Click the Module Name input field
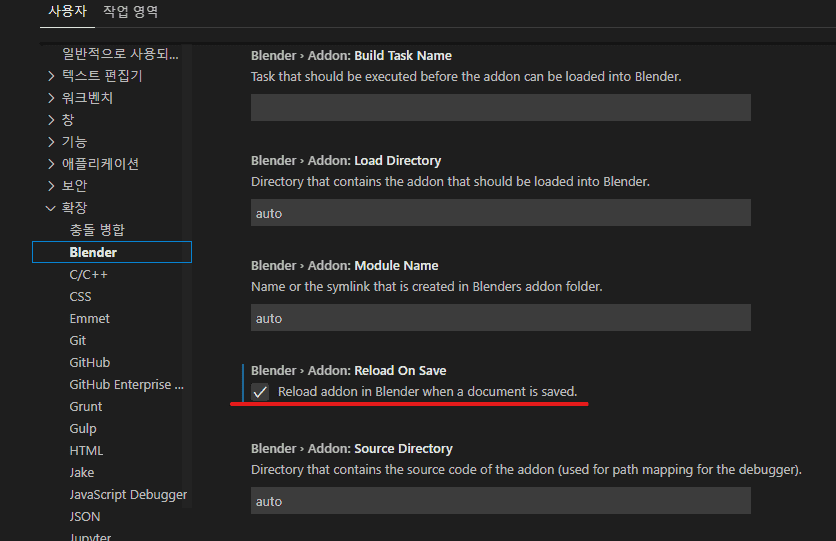836x541 pixels. click(x=500, y=318)
